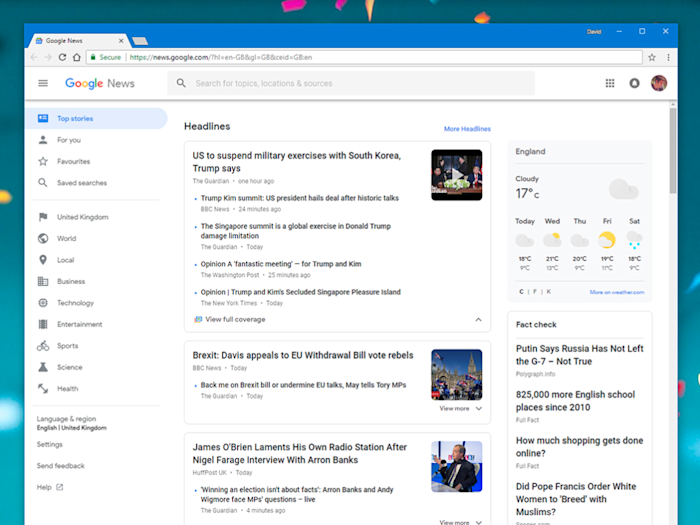Expand View more on Brexit card
This screenshot has height=525, width=700.
(x=461, y=408)
